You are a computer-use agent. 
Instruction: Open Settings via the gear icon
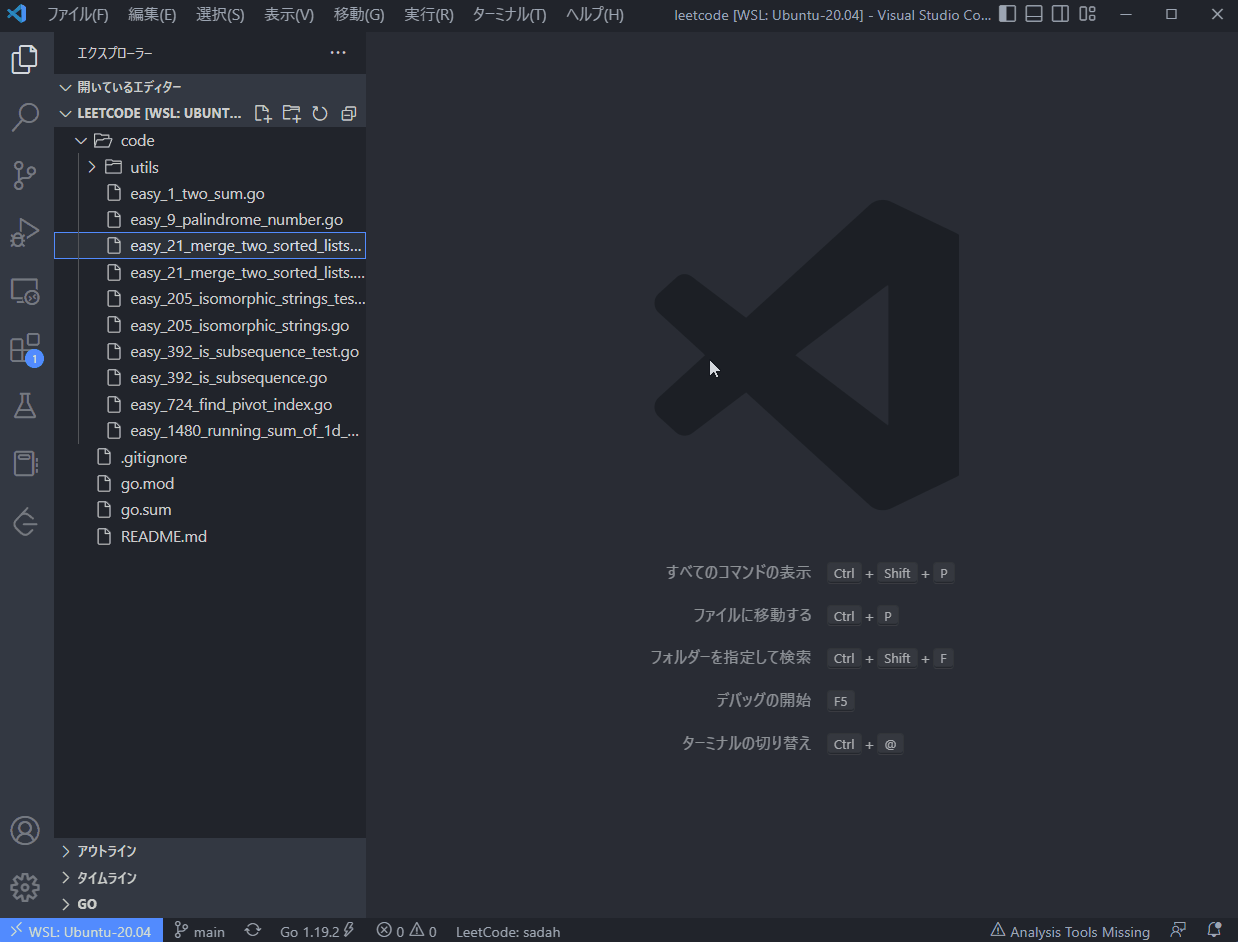[25, 887]
